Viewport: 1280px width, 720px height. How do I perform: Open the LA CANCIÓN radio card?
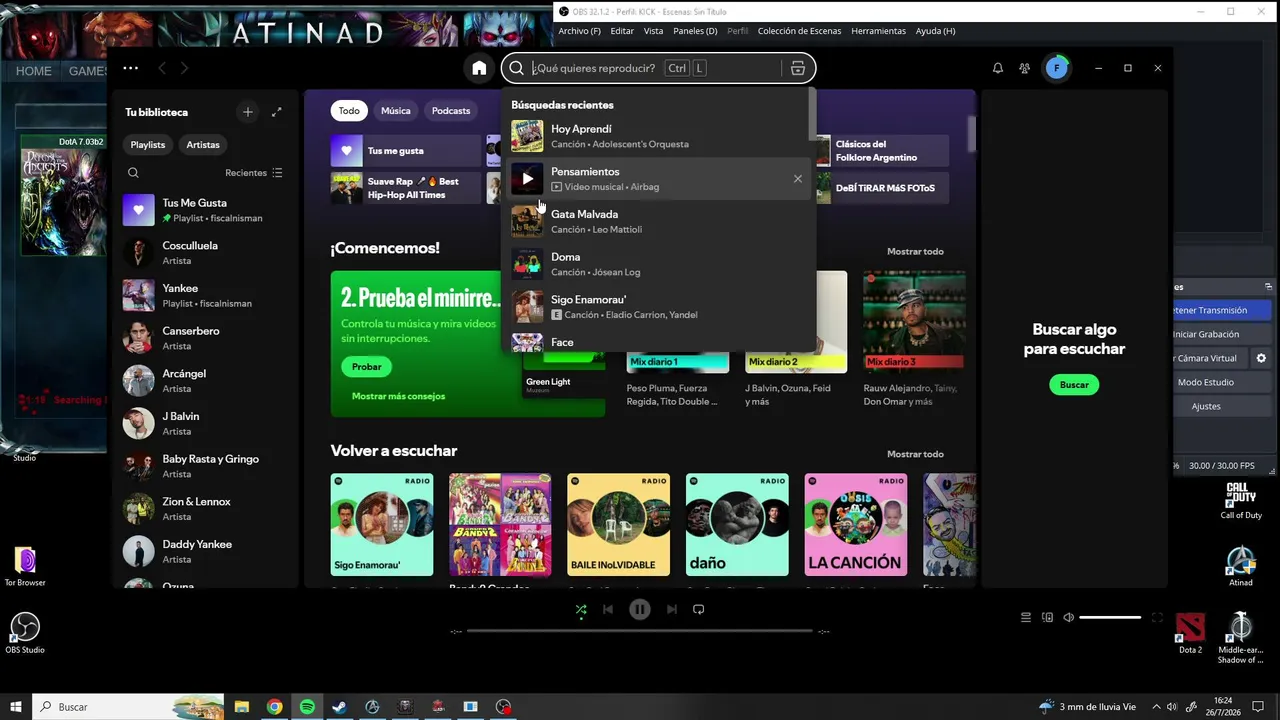(856, 525)
